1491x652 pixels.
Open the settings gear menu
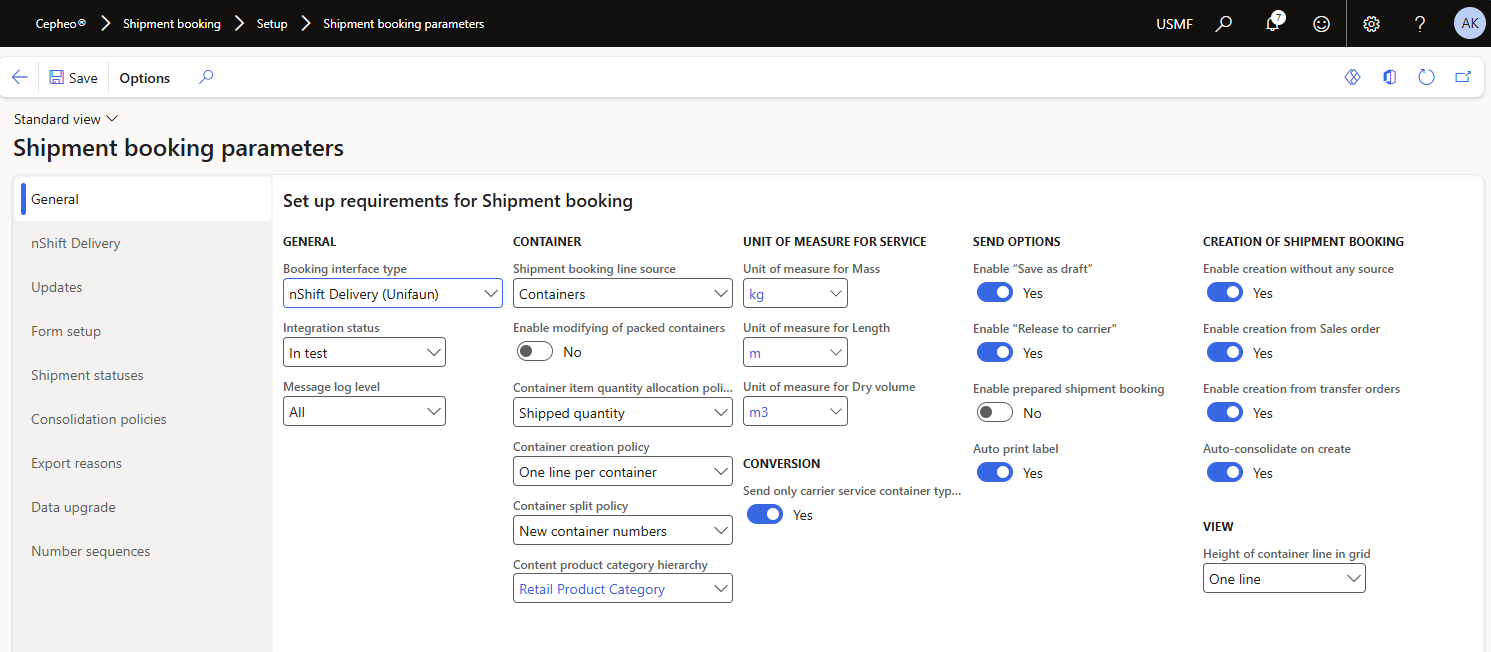click(1371, 24)
